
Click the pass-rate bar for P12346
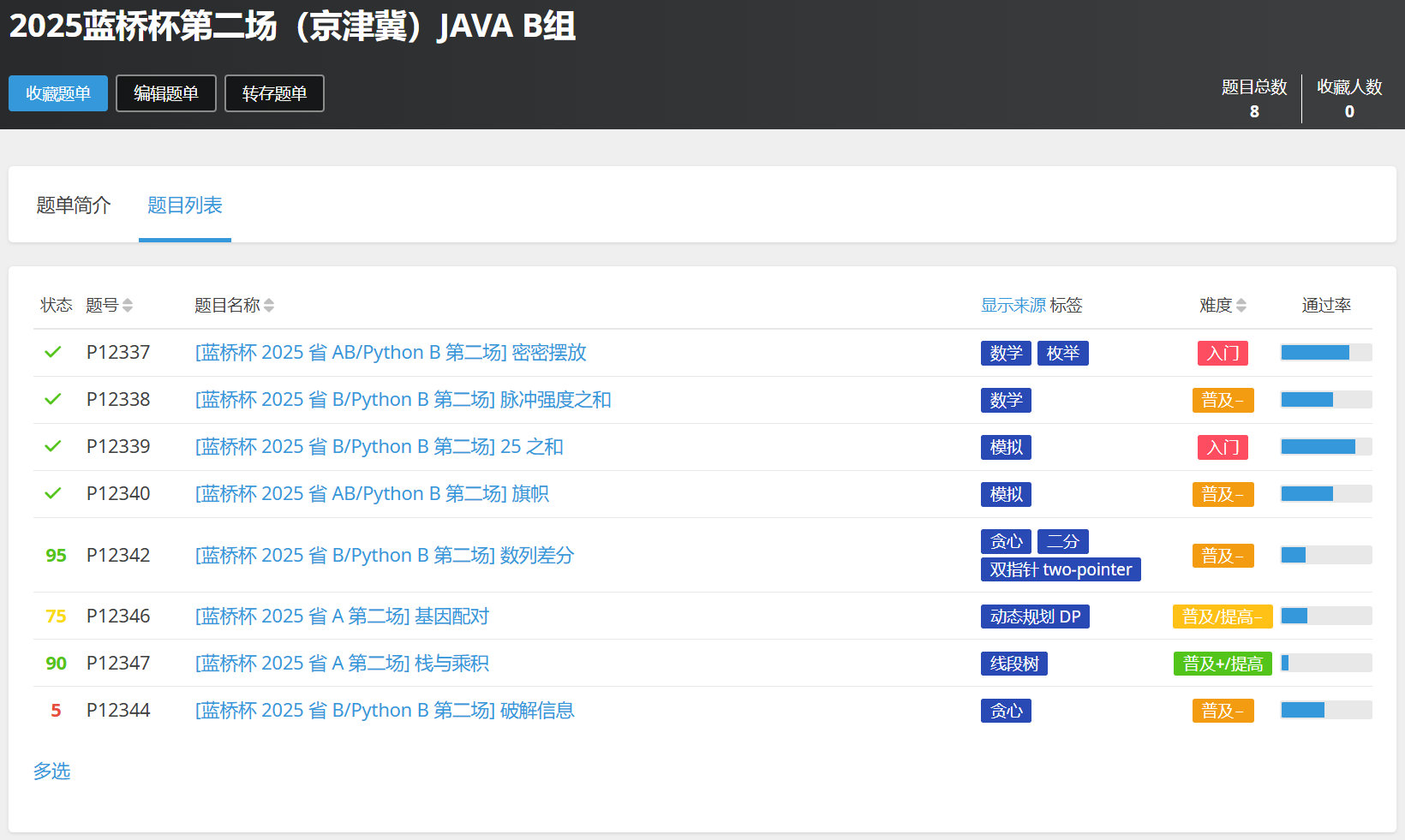tap(1326, 617)
